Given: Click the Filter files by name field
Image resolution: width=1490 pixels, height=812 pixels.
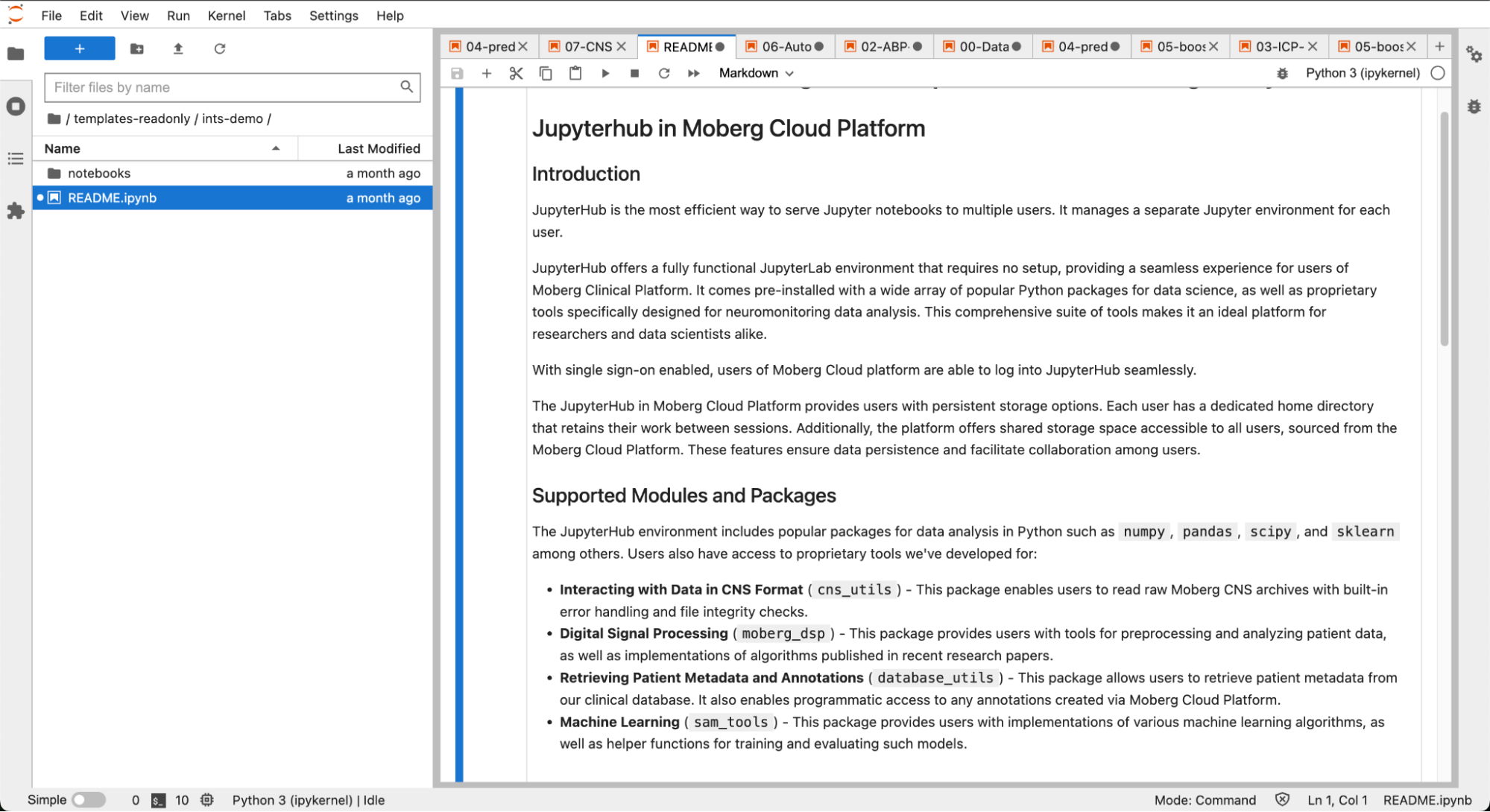Looking at the screenshot, I should (x=224, y=87).
